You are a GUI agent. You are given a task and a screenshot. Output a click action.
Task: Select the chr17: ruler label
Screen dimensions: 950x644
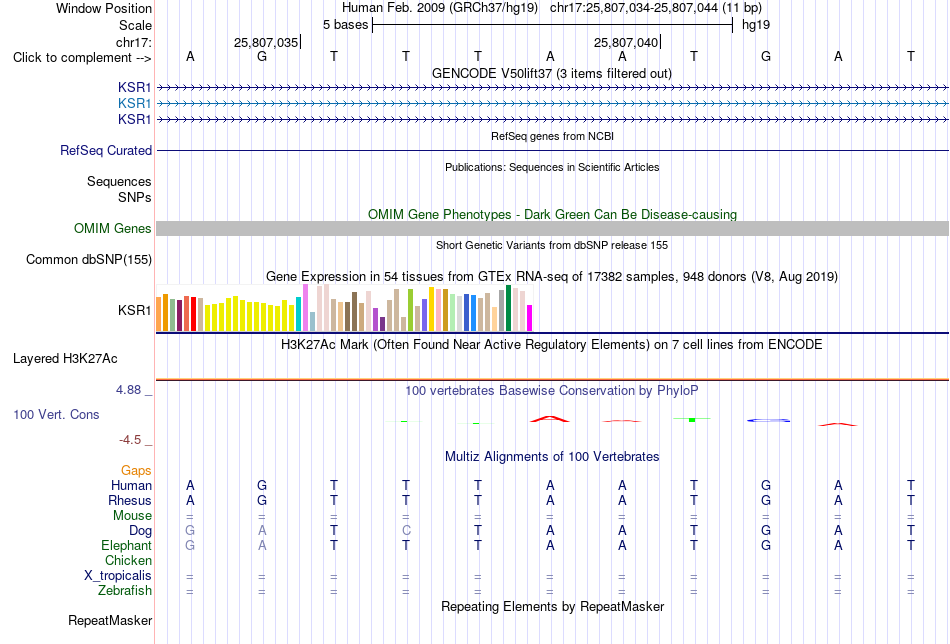133,42
